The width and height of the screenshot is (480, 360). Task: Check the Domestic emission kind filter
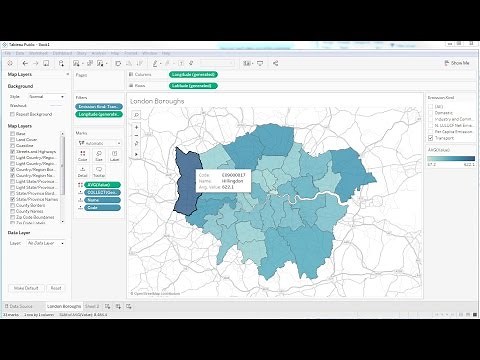[431, 113]
